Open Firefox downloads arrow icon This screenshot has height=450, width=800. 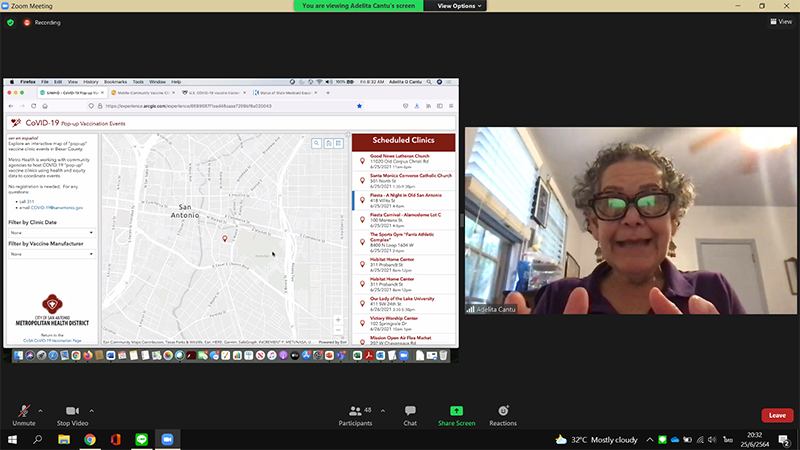417,106
